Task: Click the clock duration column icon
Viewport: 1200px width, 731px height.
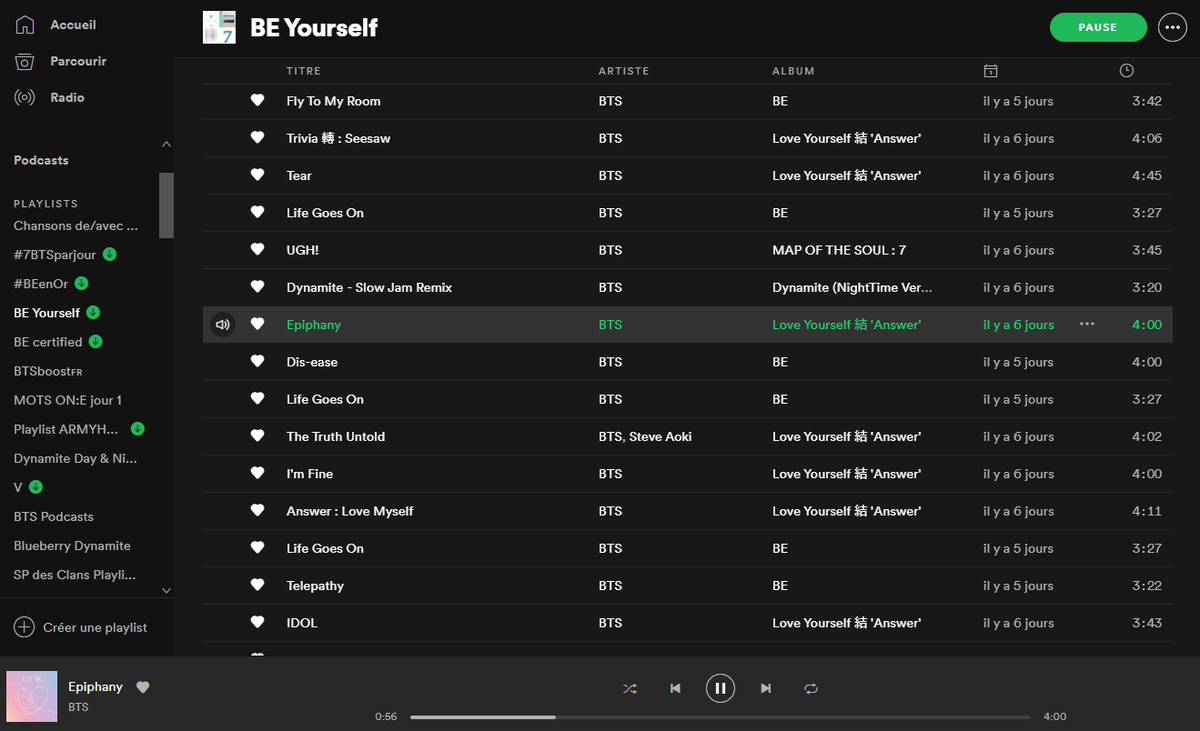Action: tap(1127, 71)
